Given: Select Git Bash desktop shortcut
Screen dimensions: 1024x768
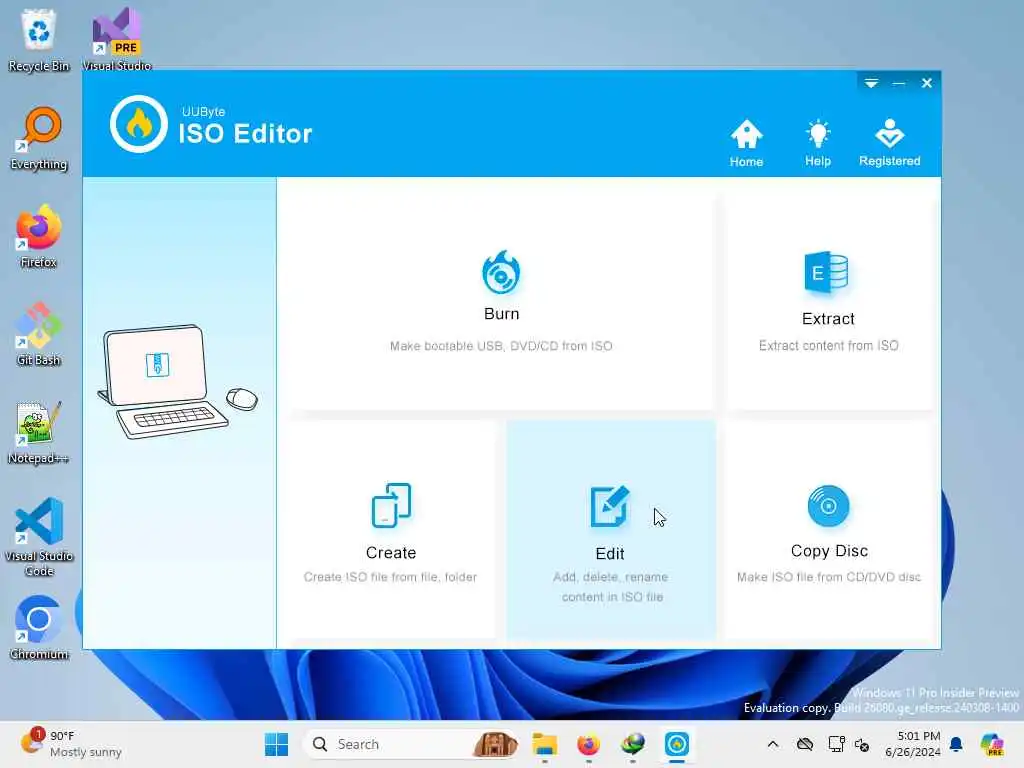Looking at the screenshot, I should 39,334.
